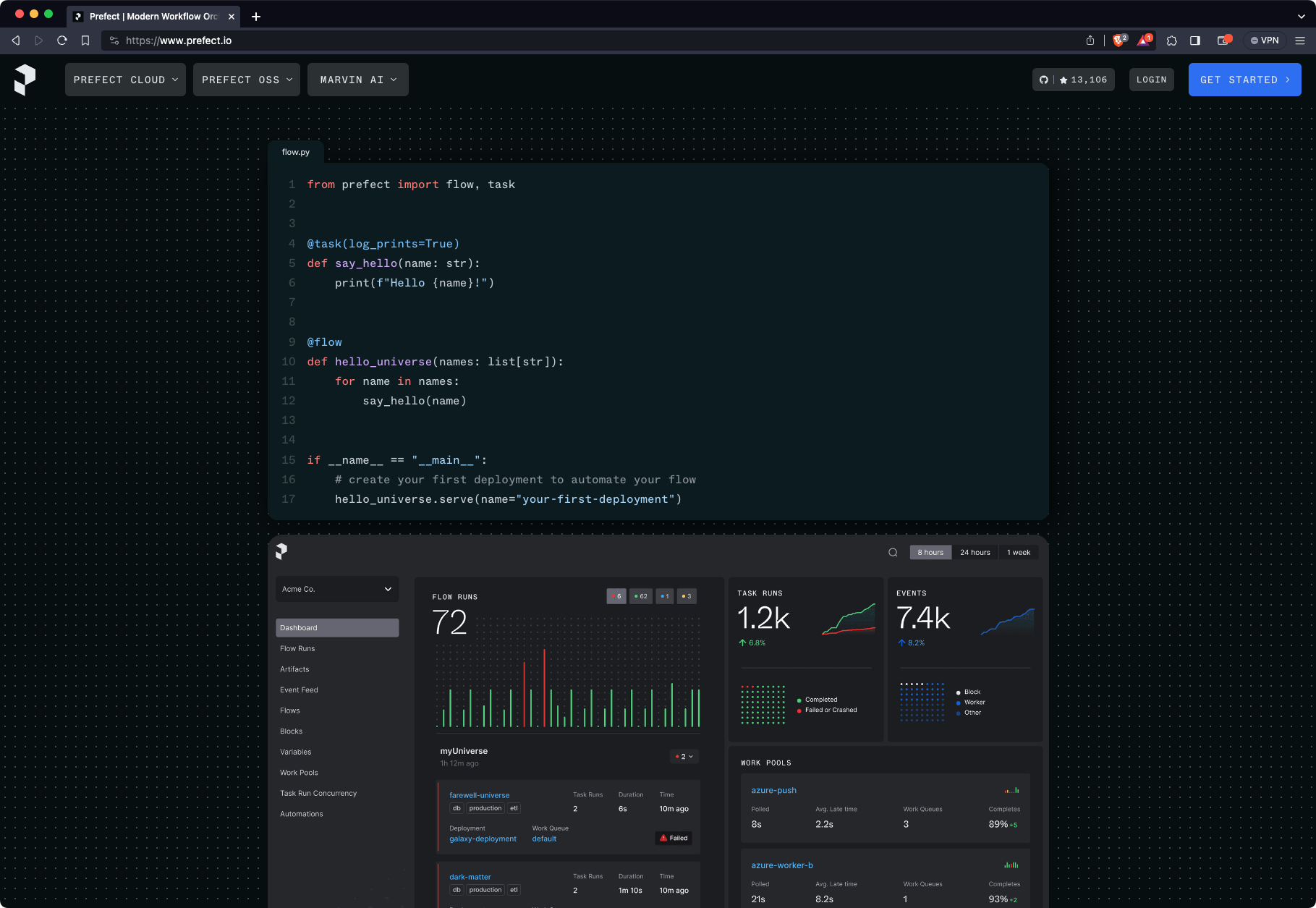
Task: Select the flow.py file tab
Action: point(295,152)
